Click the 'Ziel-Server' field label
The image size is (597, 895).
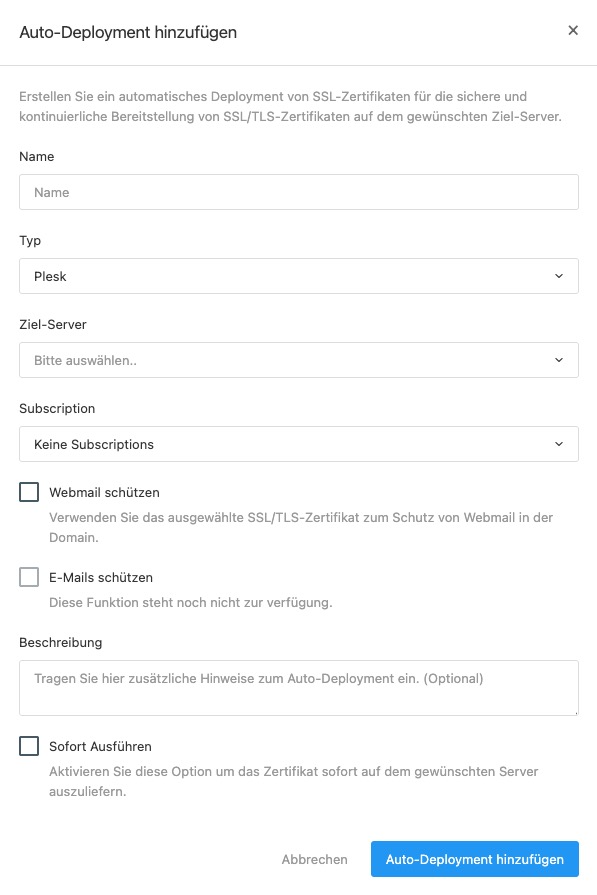tap(53, 324)
